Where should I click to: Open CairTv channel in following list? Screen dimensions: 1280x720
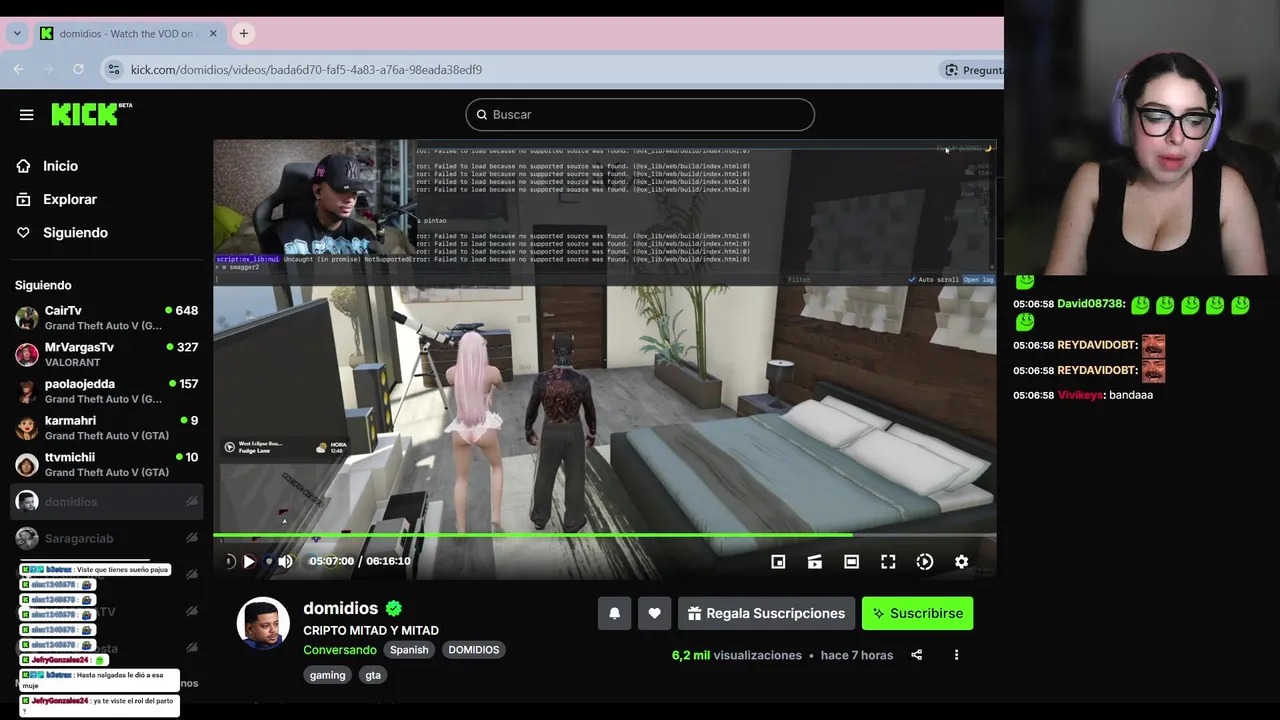tap(107, 318)
